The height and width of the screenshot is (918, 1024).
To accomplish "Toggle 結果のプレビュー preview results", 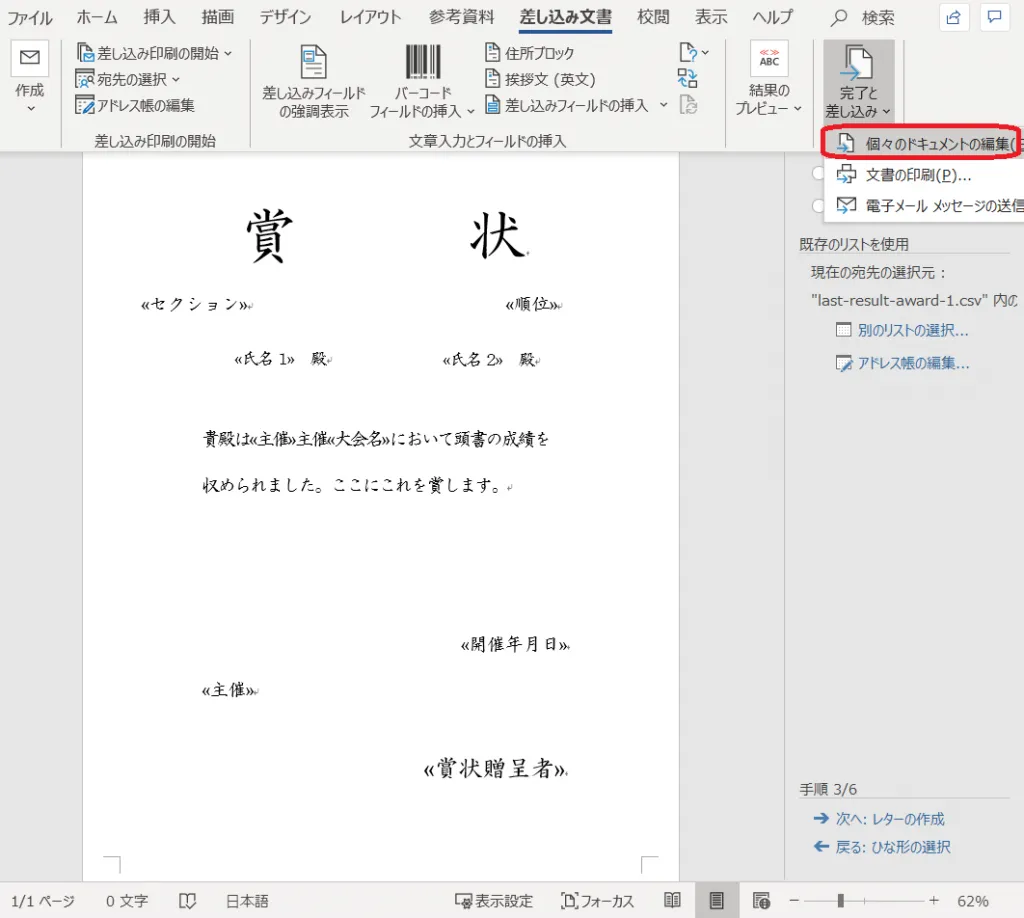I will tap(769, 80).
